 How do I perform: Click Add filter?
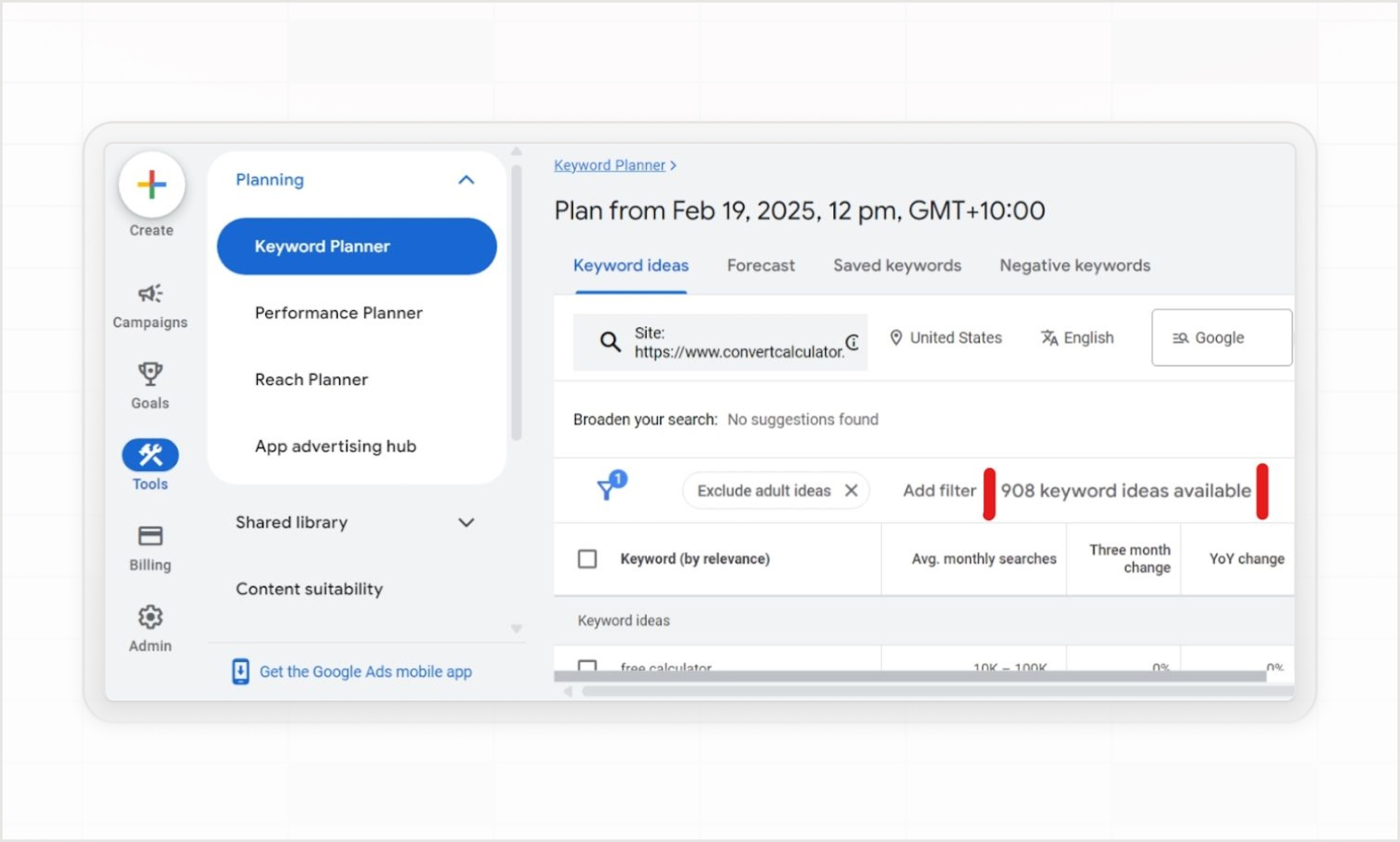940,490
